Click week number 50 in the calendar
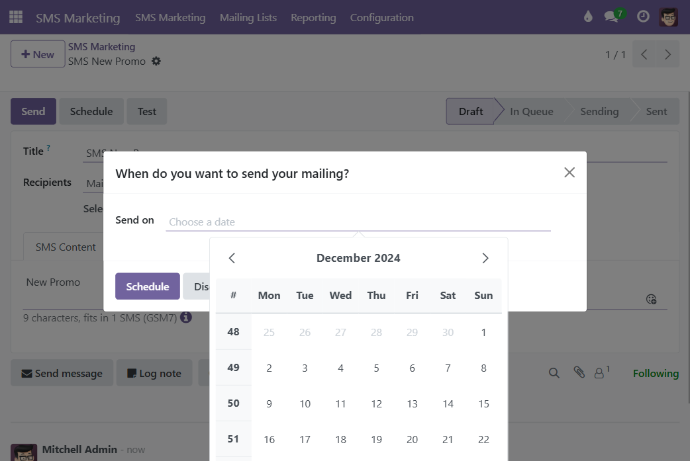Viewport: 690px width, 461px height. pos(233,403)
